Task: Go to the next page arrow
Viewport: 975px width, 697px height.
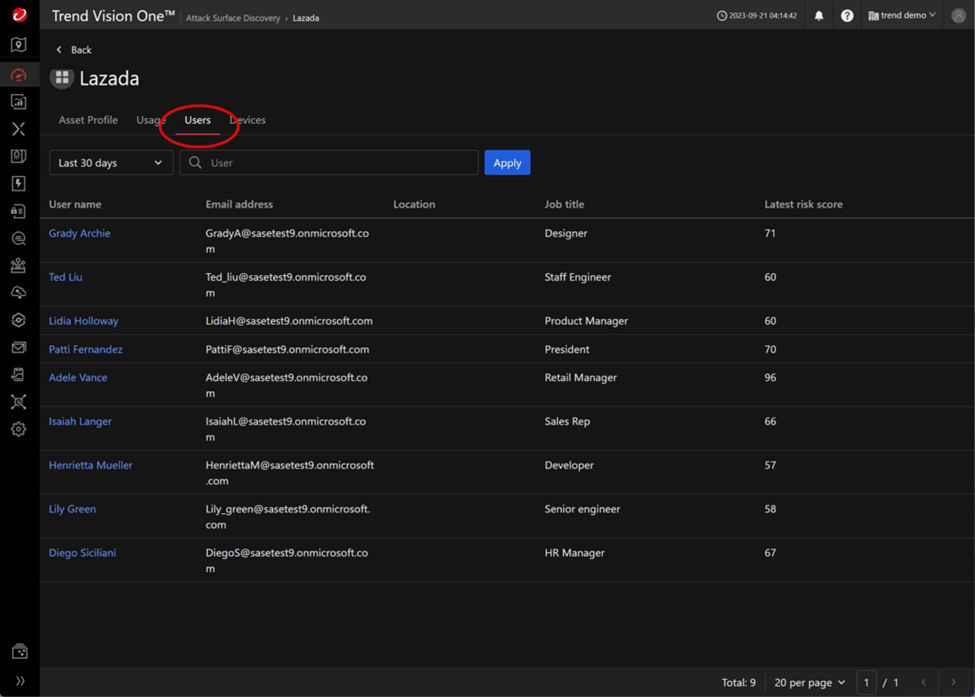Action: (953, 682)
